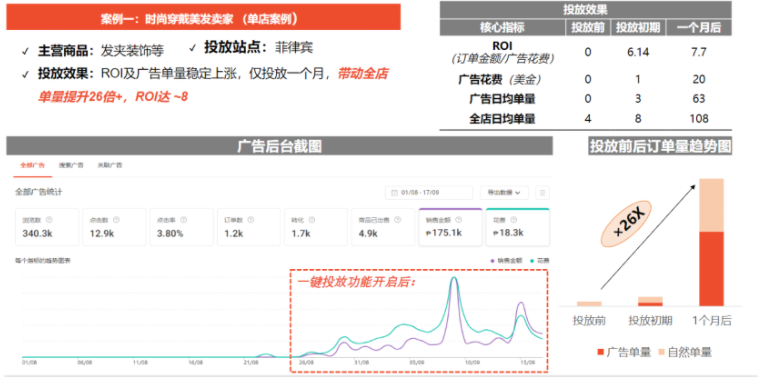Click the calendar icon in date field
The height and width of the screenshot is (379, 764).
(x=394, y=192)
